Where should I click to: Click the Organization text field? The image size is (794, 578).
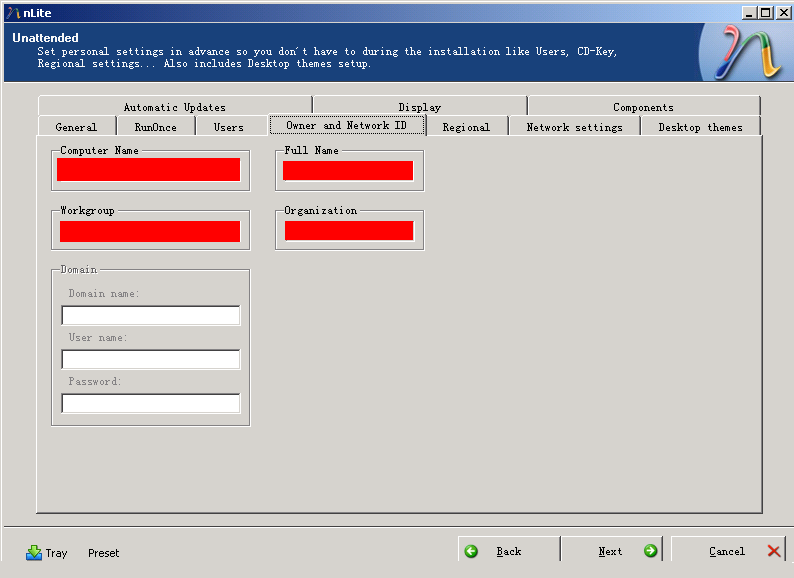coord(348,231)
